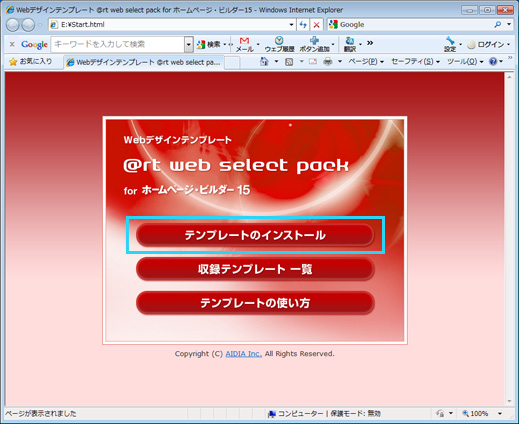Image resolution: width=519 pixels, height=424 pixels.
Task: Open the Print dropdown arrow
Action: pos(340,61)
